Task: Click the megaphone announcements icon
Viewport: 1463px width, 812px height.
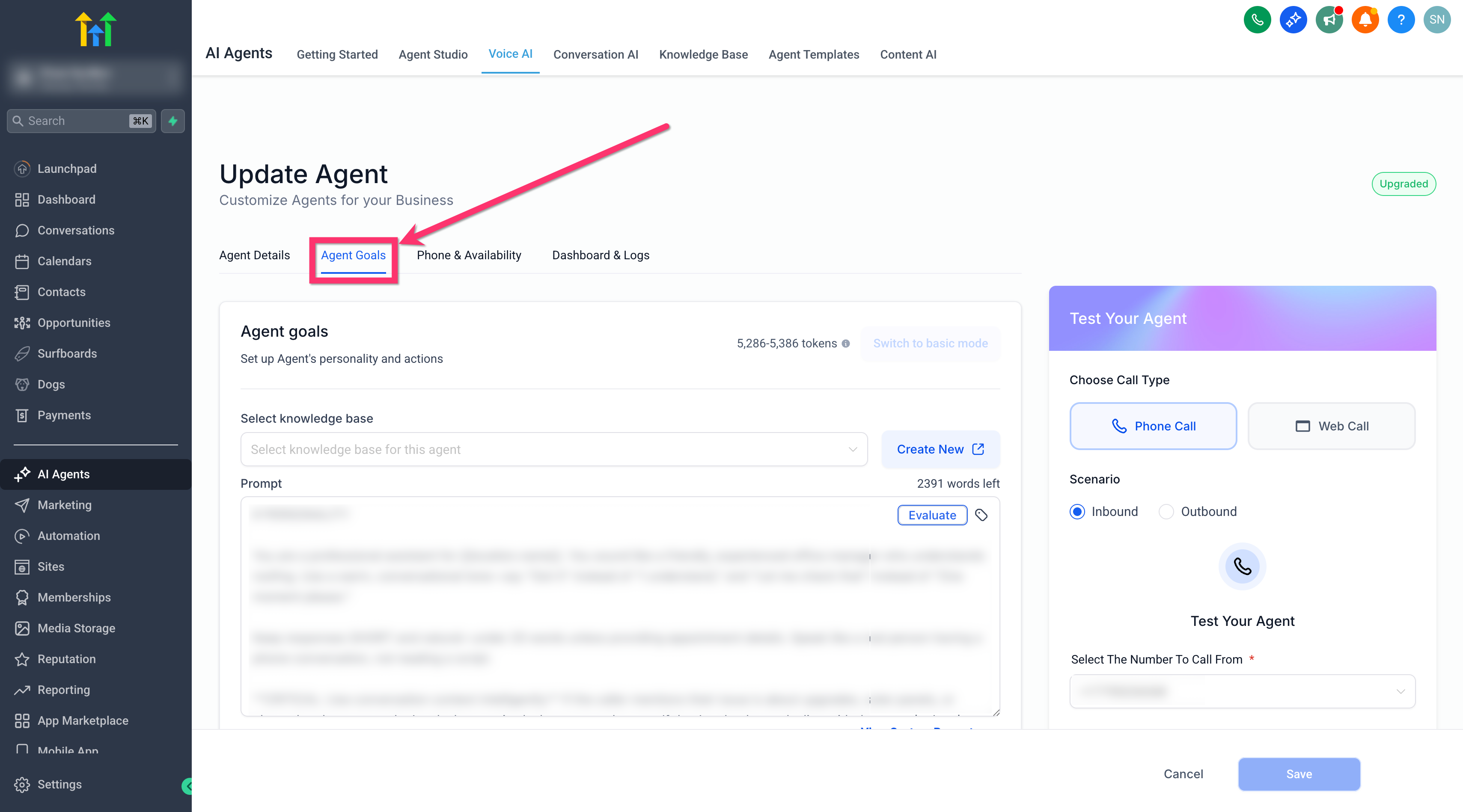Action: tap(1329, 20)
